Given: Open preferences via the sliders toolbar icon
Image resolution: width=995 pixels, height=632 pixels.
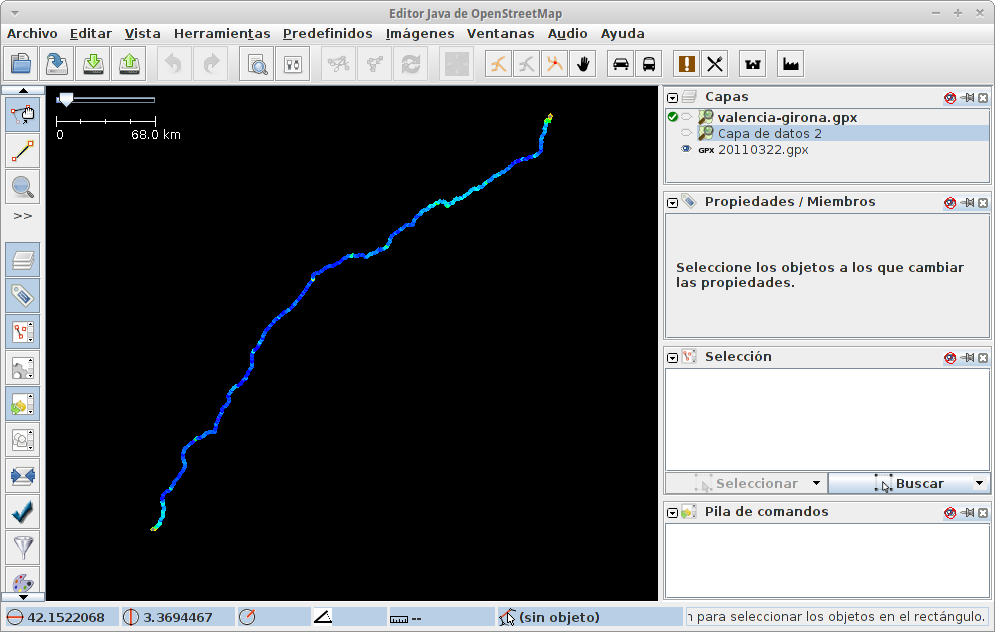Looking at the screenshot, I should tap(293, 63).
